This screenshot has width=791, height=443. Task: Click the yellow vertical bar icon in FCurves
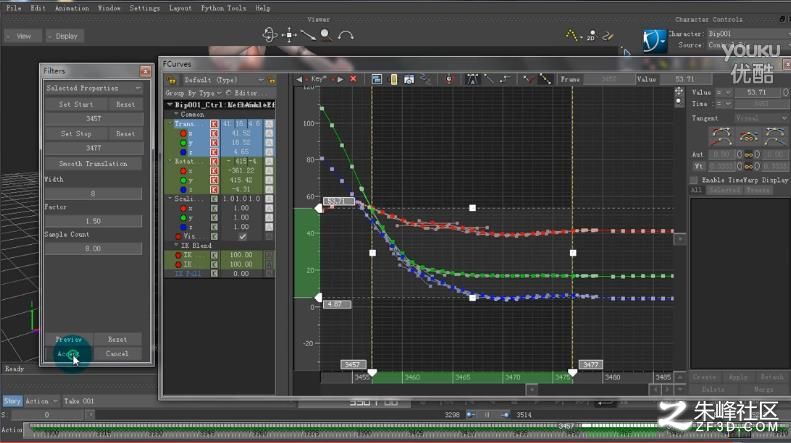(x=393, y=79)
